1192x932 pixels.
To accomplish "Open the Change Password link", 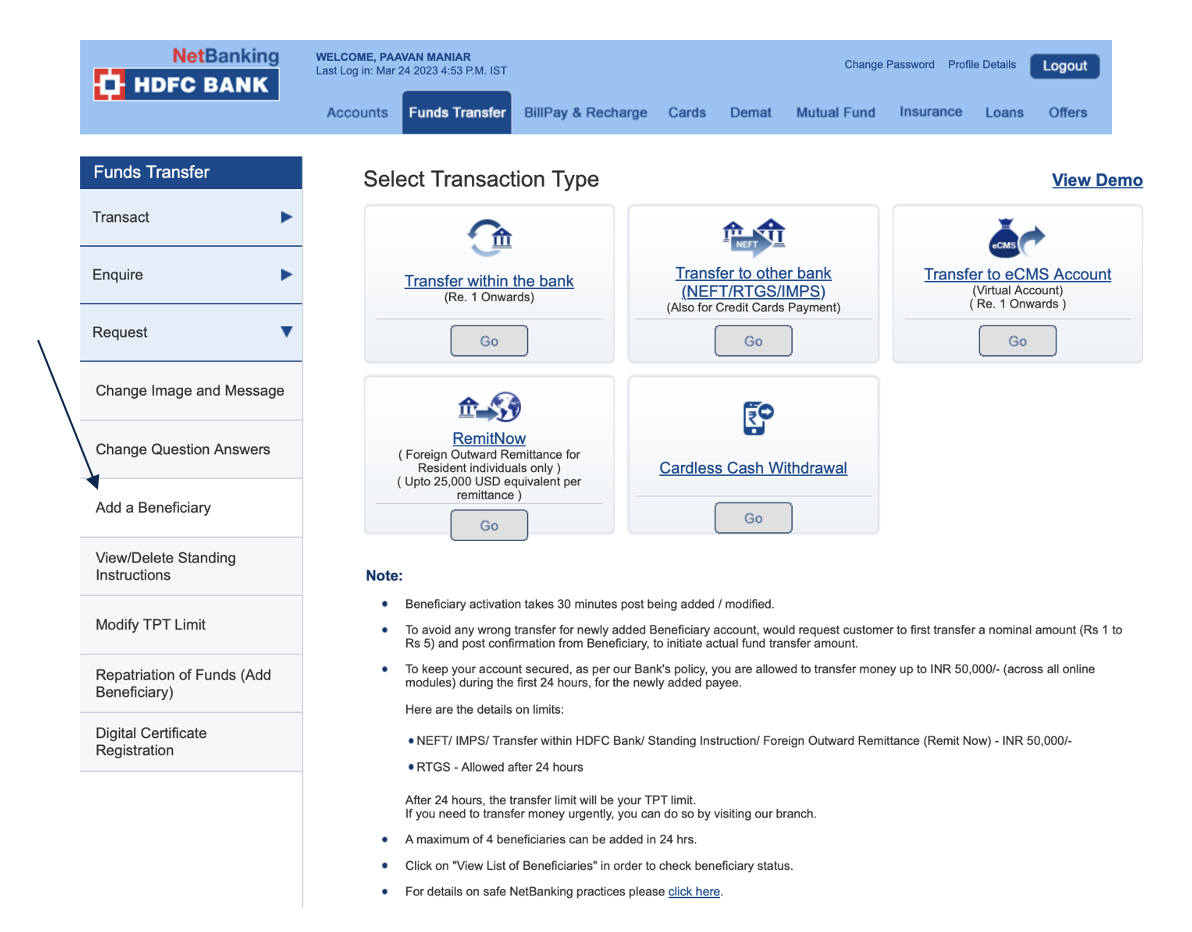I will tap(889, 65).
